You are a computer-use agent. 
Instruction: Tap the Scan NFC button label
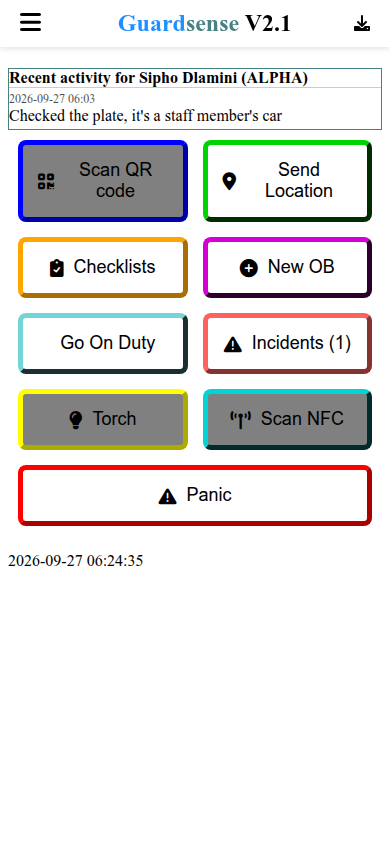pos(302,418)
